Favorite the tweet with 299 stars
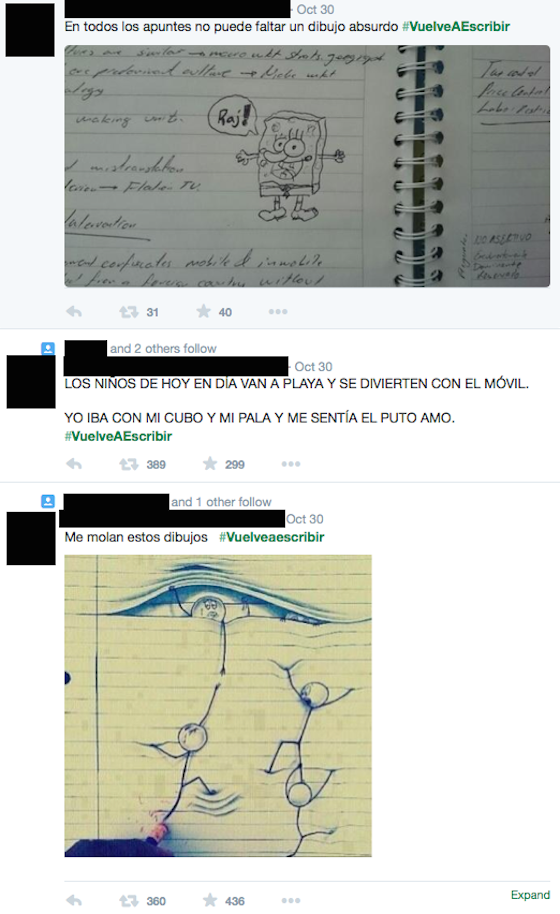Image resolution: width=560 pixels, height=914 pixels. click(209, 463)
